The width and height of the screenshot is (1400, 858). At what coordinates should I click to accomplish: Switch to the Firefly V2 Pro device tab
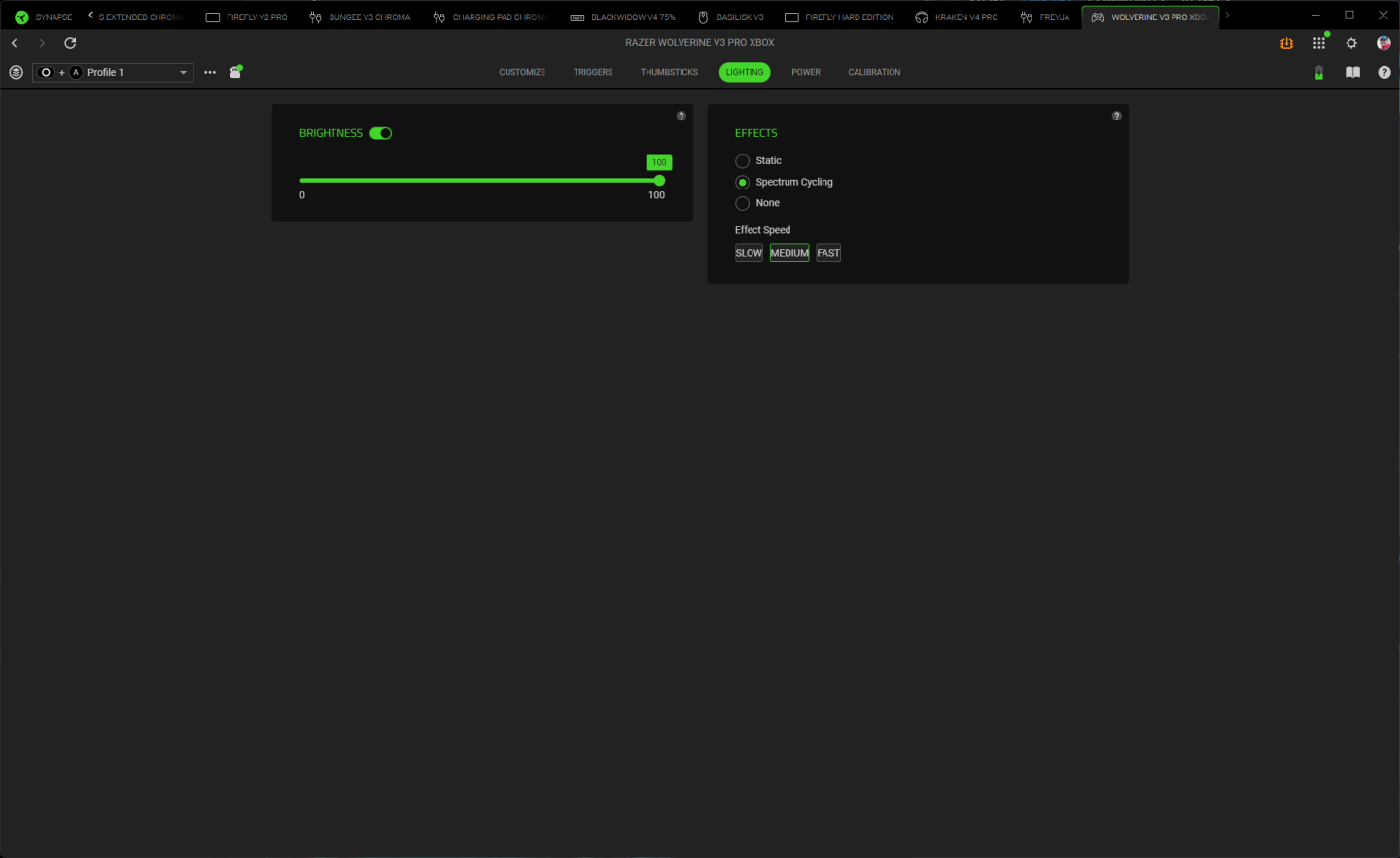(247, 17)
